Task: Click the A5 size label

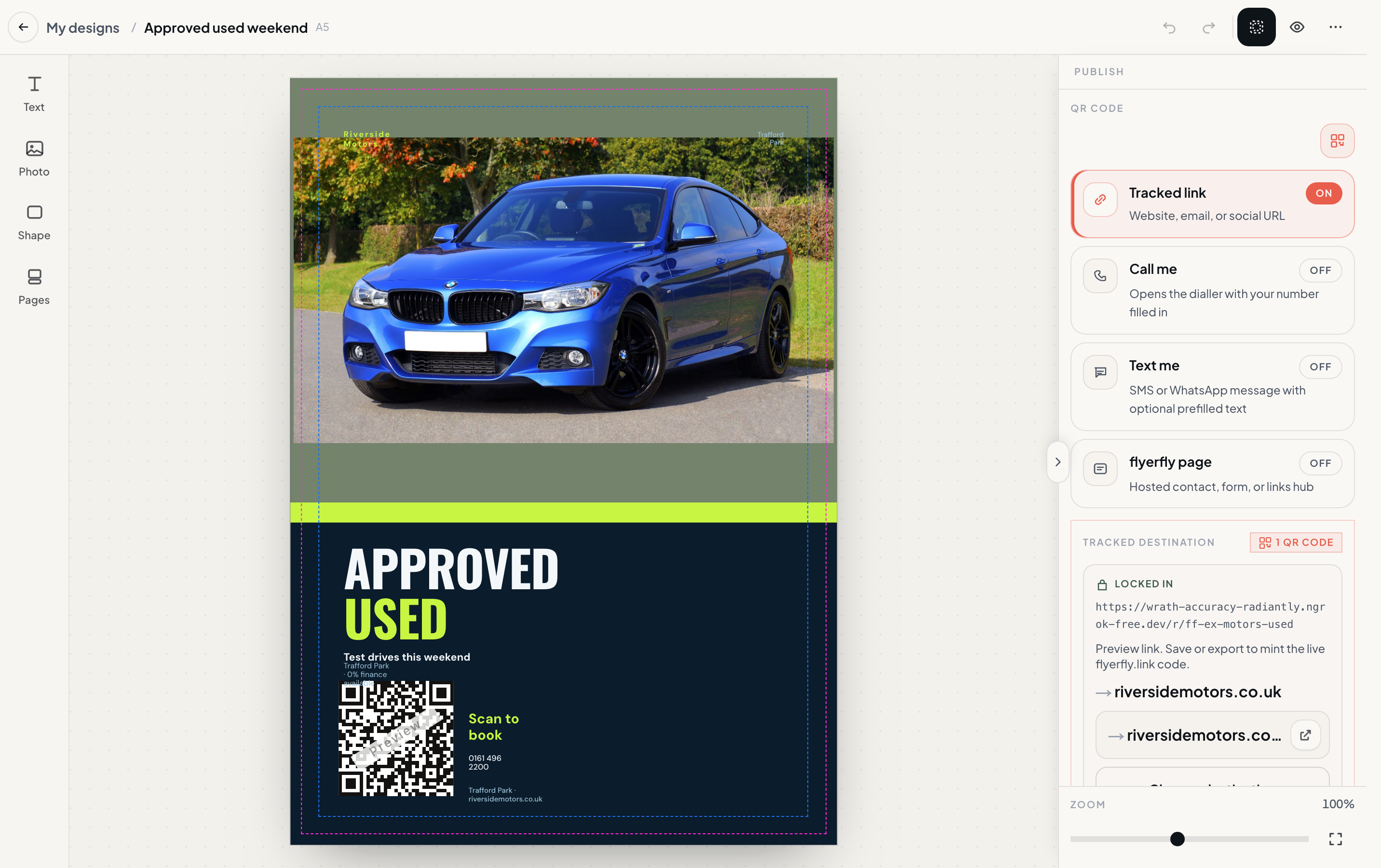Action: pos(322,27)
